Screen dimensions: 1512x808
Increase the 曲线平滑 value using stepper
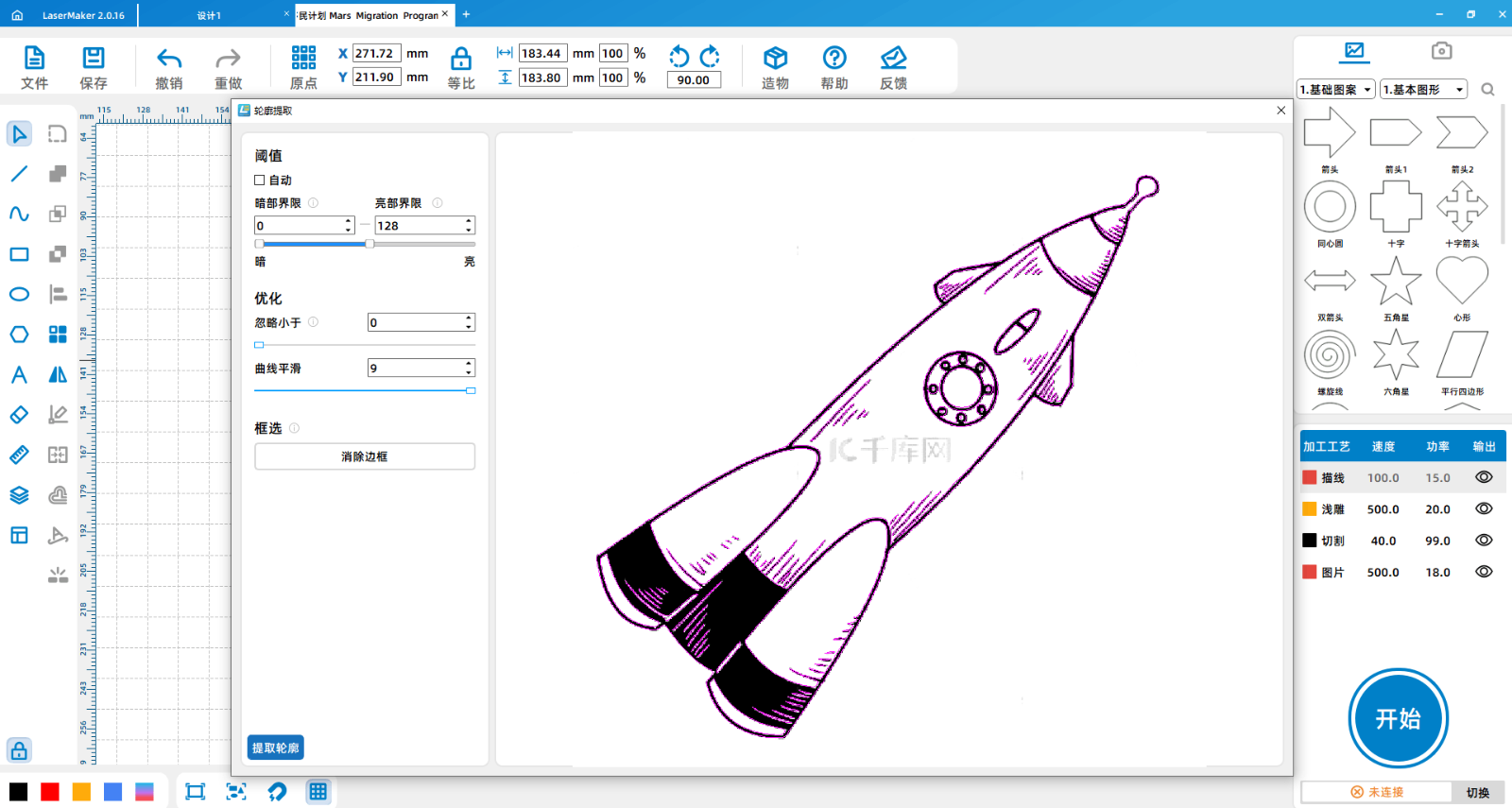(x=469, y=364)
